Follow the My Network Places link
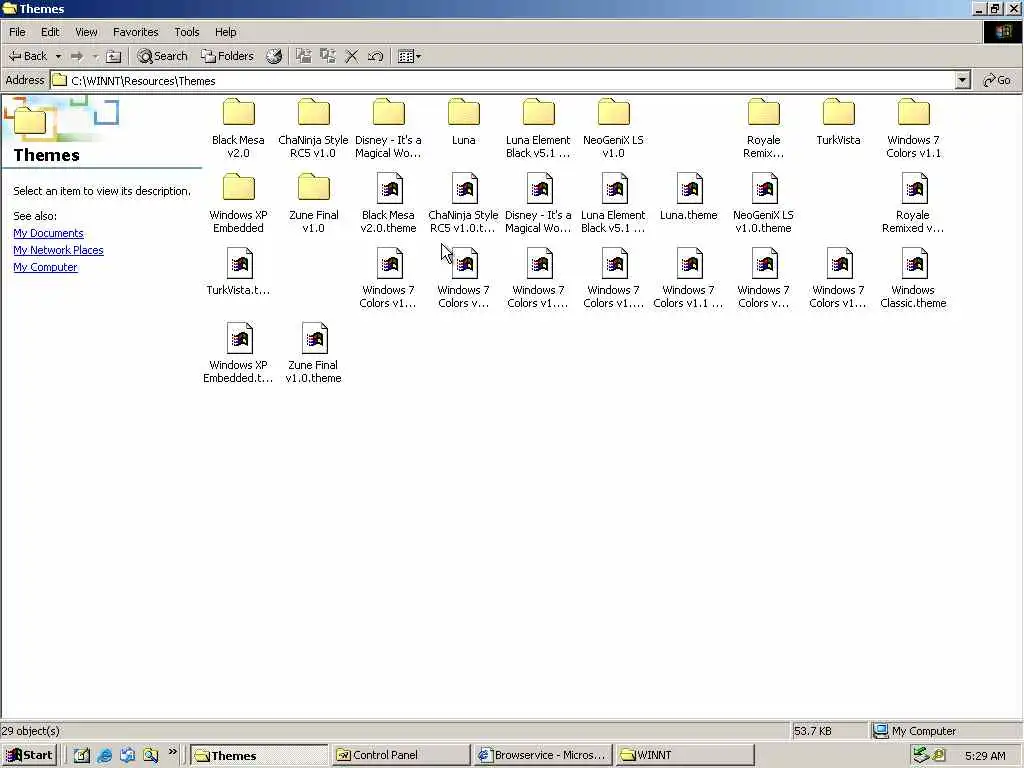 pos(58,250)
